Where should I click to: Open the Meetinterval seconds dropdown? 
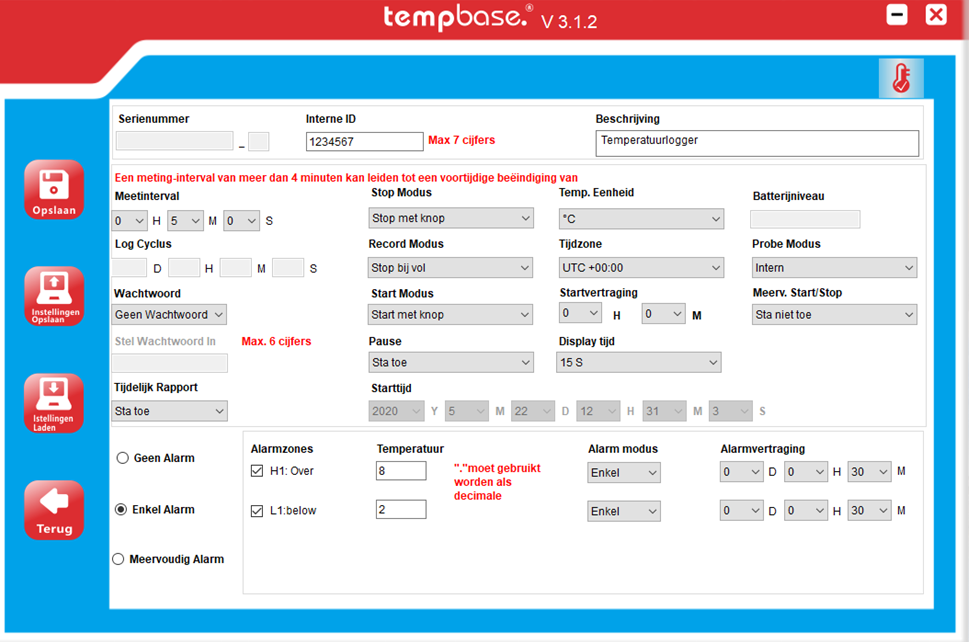tap(242, 221)
